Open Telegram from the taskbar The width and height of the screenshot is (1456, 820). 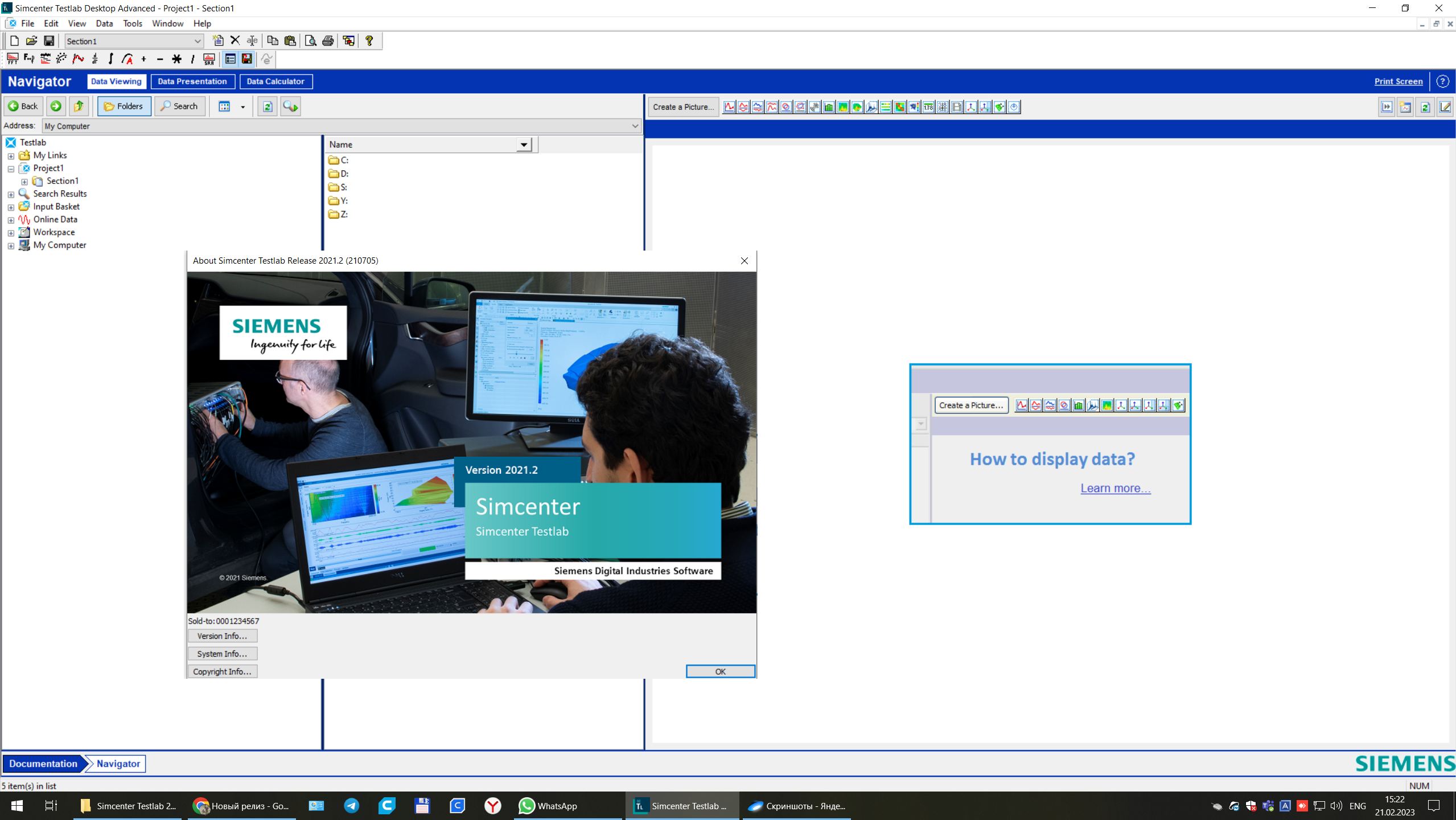[x=352, y=806]
